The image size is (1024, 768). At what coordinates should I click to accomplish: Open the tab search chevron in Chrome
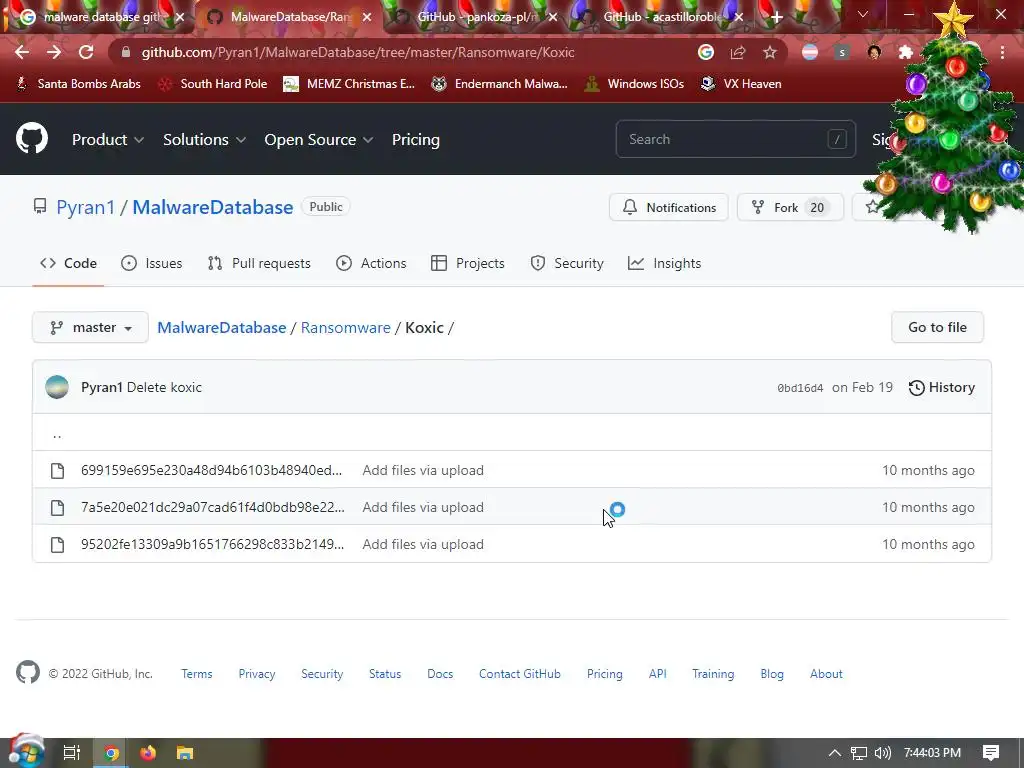pos(863,14)
